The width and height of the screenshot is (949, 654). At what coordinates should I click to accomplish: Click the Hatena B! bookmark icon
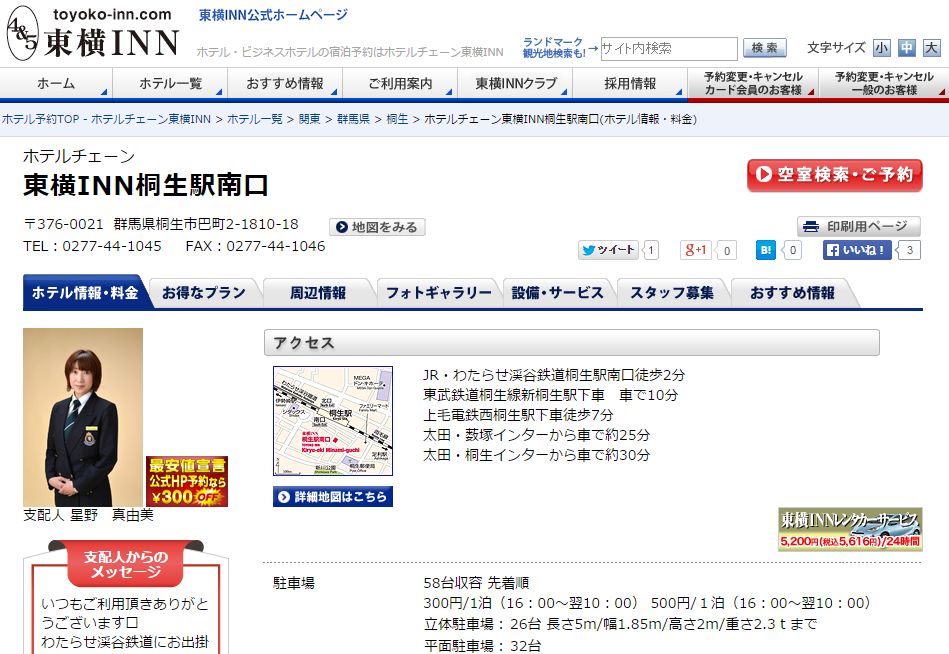[x=766, y=250]
